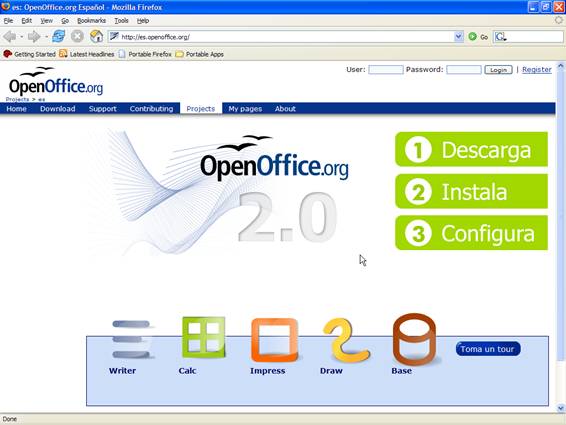Viewport: 566px width, 425px height.
Task: Click the Toma un tour button
Action: pos(488,349)
